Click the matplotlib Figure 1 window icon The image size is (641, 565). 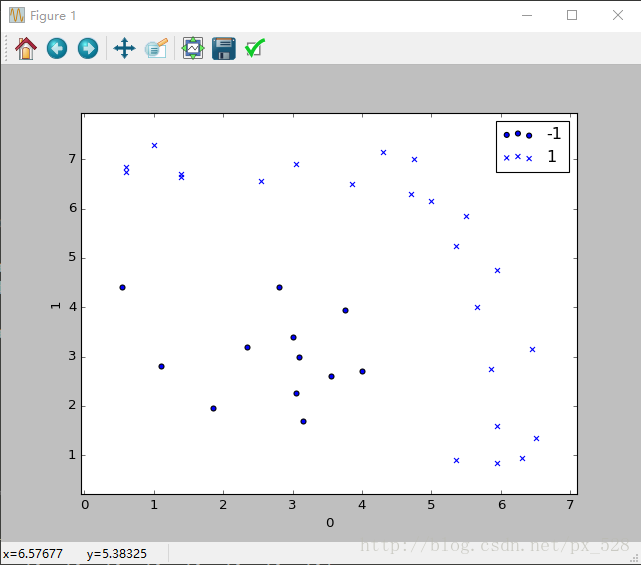[x=17, y=15]
